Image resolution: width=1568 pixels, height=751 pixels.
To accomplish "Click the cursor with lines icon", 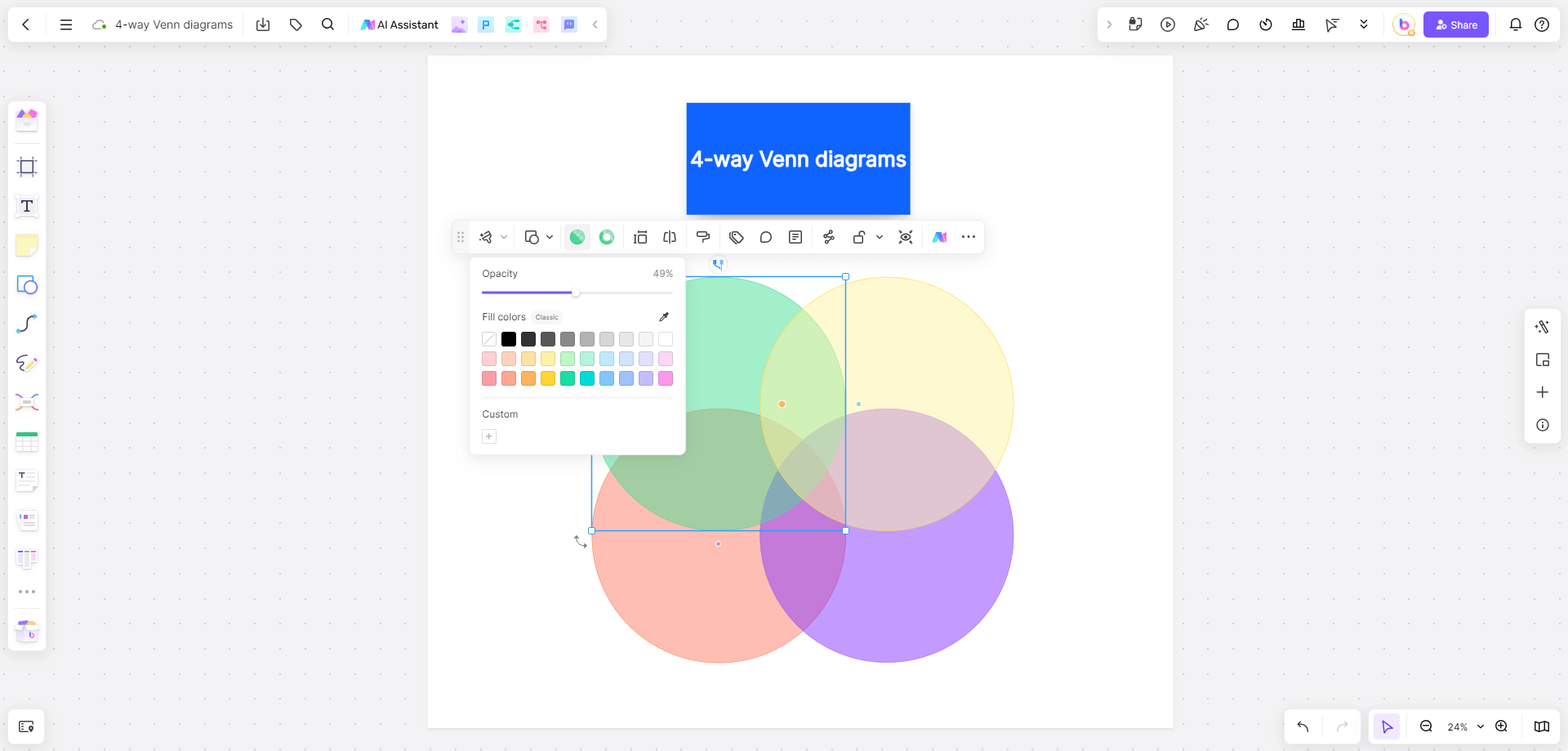I will click(x=1331, y=25).
